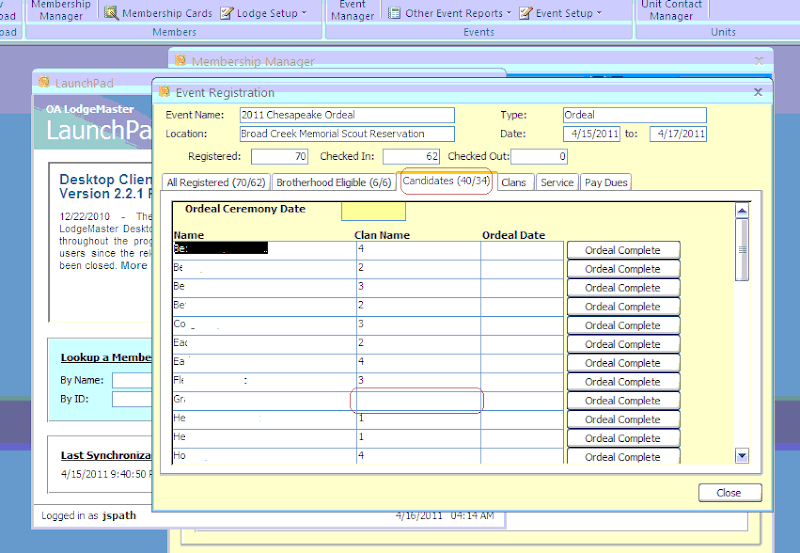The height and width of the screenshot is (553, 800).
Task: Open Event Manager ribbon button
Action: click(x=352, y=11)
